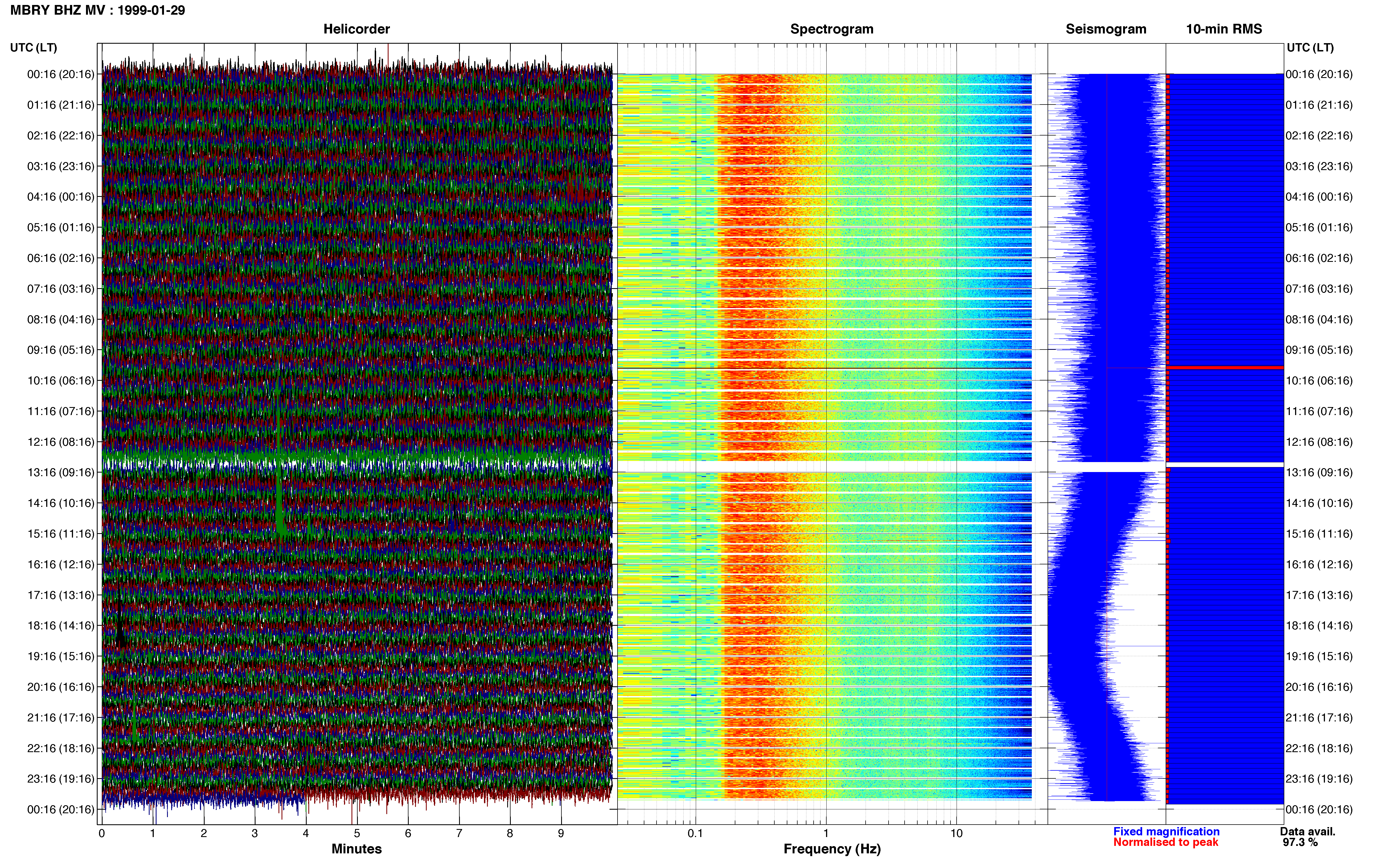Click right time label '21:16 (17:16)'
The width and height of the screenshot is (1388, 868).
point(1319,718)
